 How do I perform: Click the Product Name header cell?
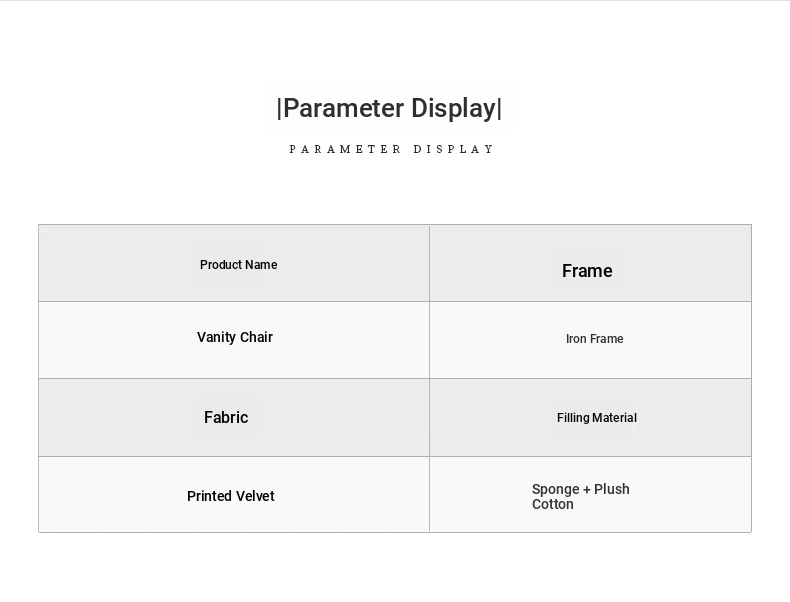click(238, 265)
